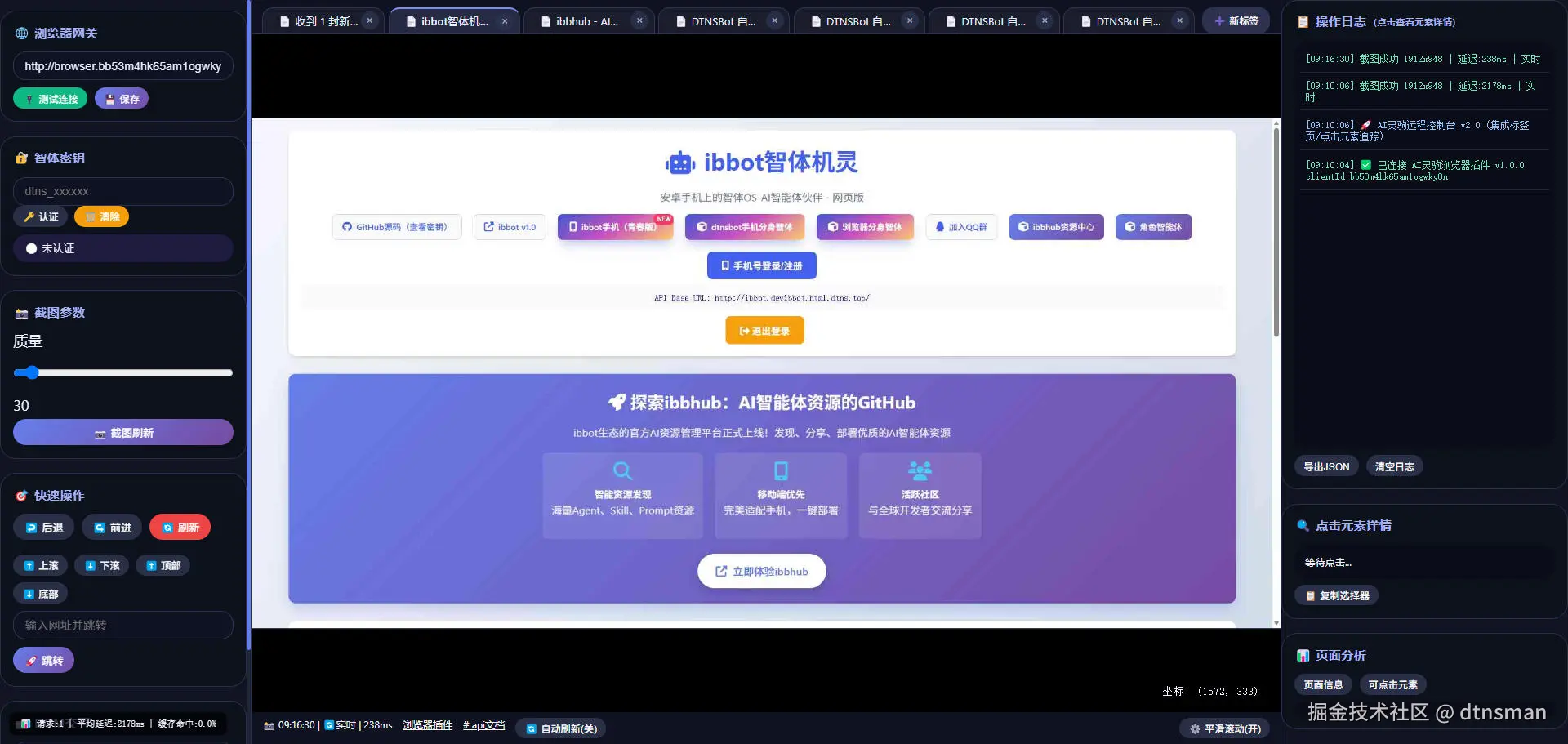The width and height of the screenshot is (1568, 744).
Task: Click 上滚 to scroll up
Action: click(x=40, y=565)
